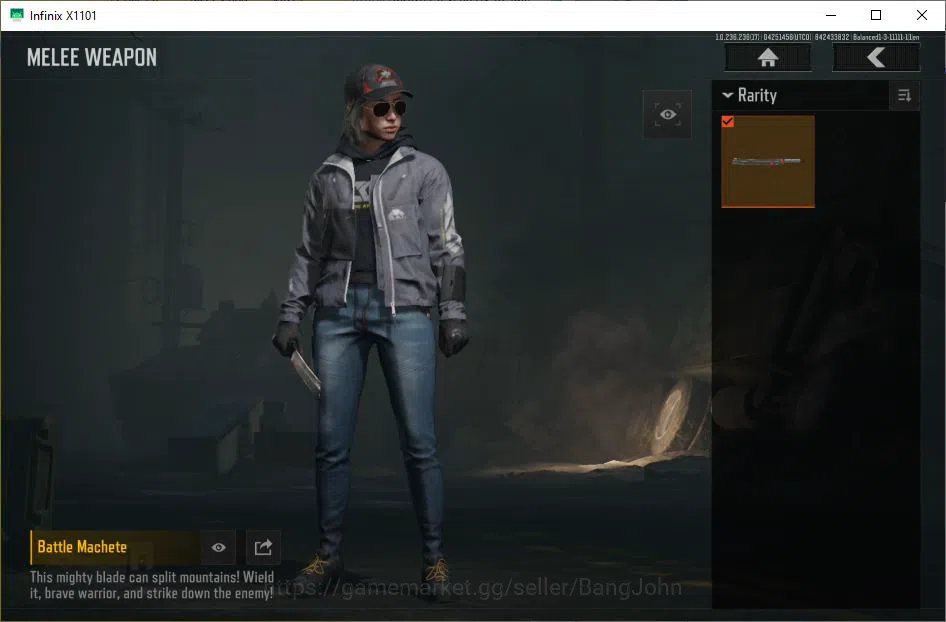Close the Infinix X1101 window
Image resolution: width=946 pixels, height=622 pixels.
coord(922,15)
